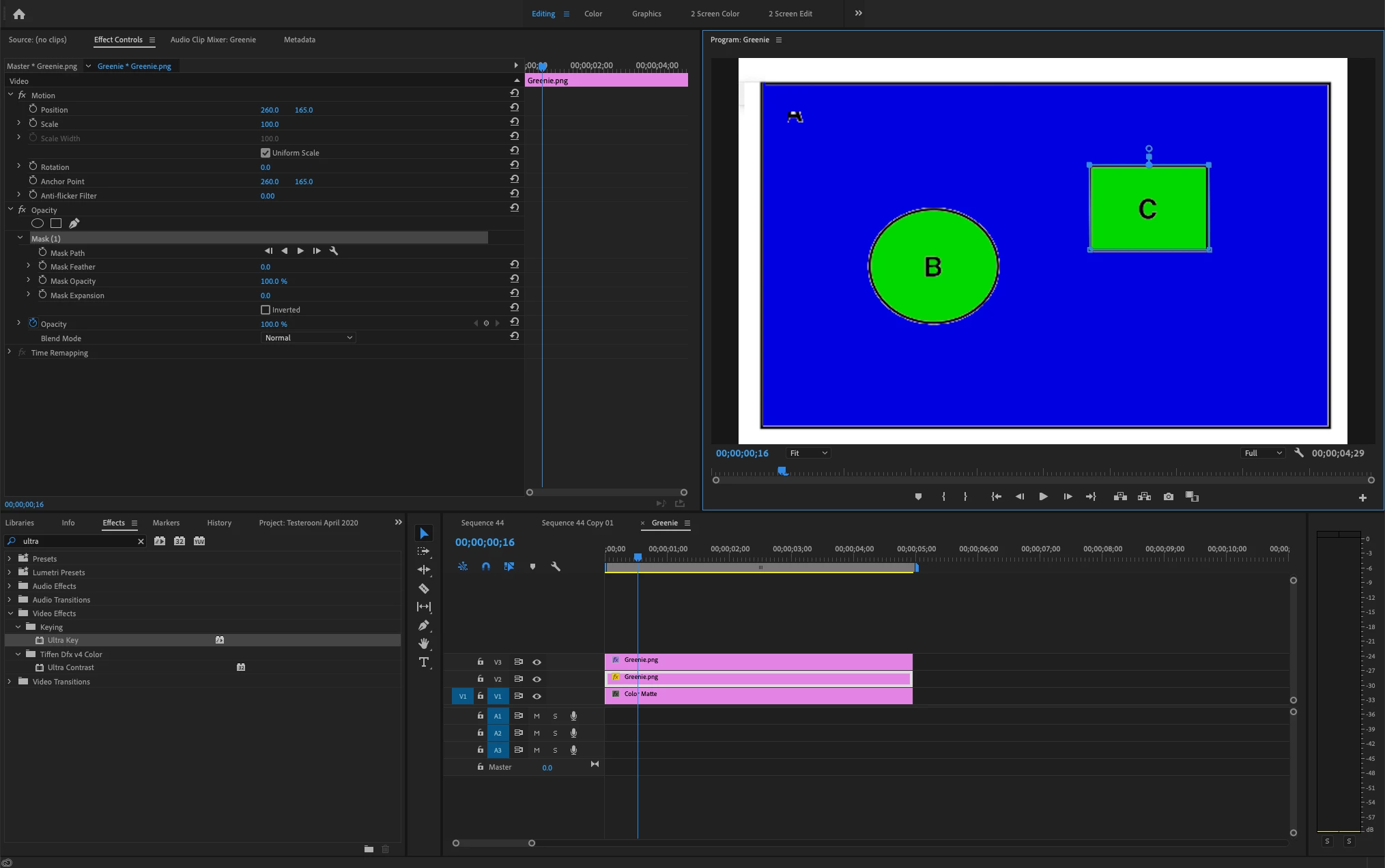Hide track V3 with eye icon
The image size is (1385, 868).
[x=537, y=662]
